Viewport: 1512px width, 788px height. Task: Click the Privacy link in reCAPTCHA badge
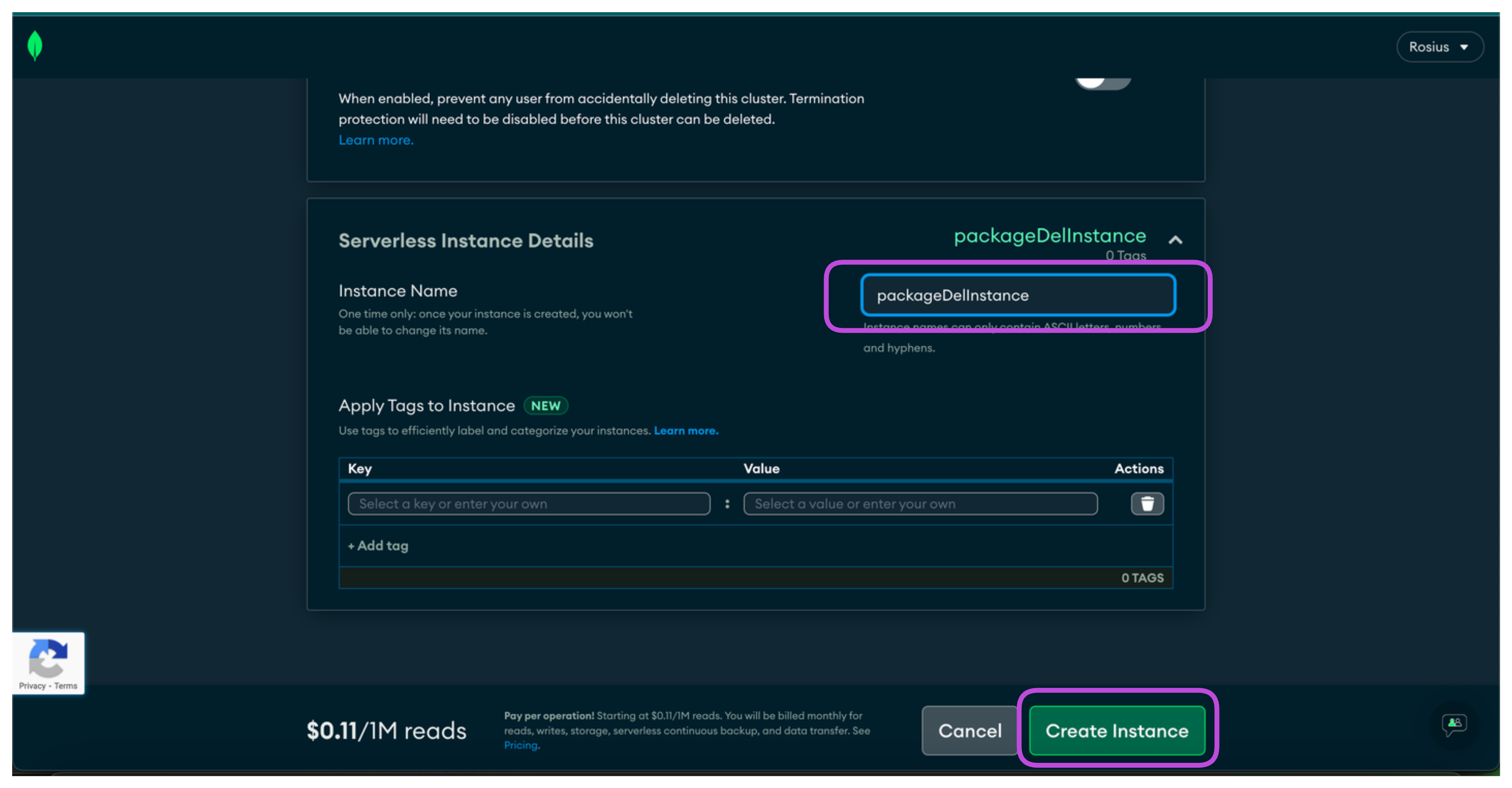click(x=32, y=686)
